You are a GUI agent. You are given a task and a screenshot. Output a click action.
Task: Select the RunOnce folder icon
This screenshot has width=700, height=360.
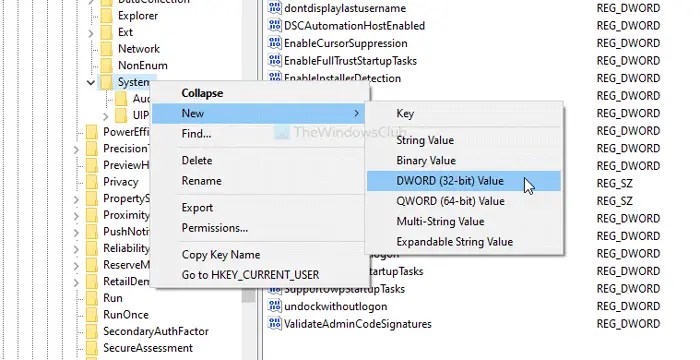(x=92, y=315)
